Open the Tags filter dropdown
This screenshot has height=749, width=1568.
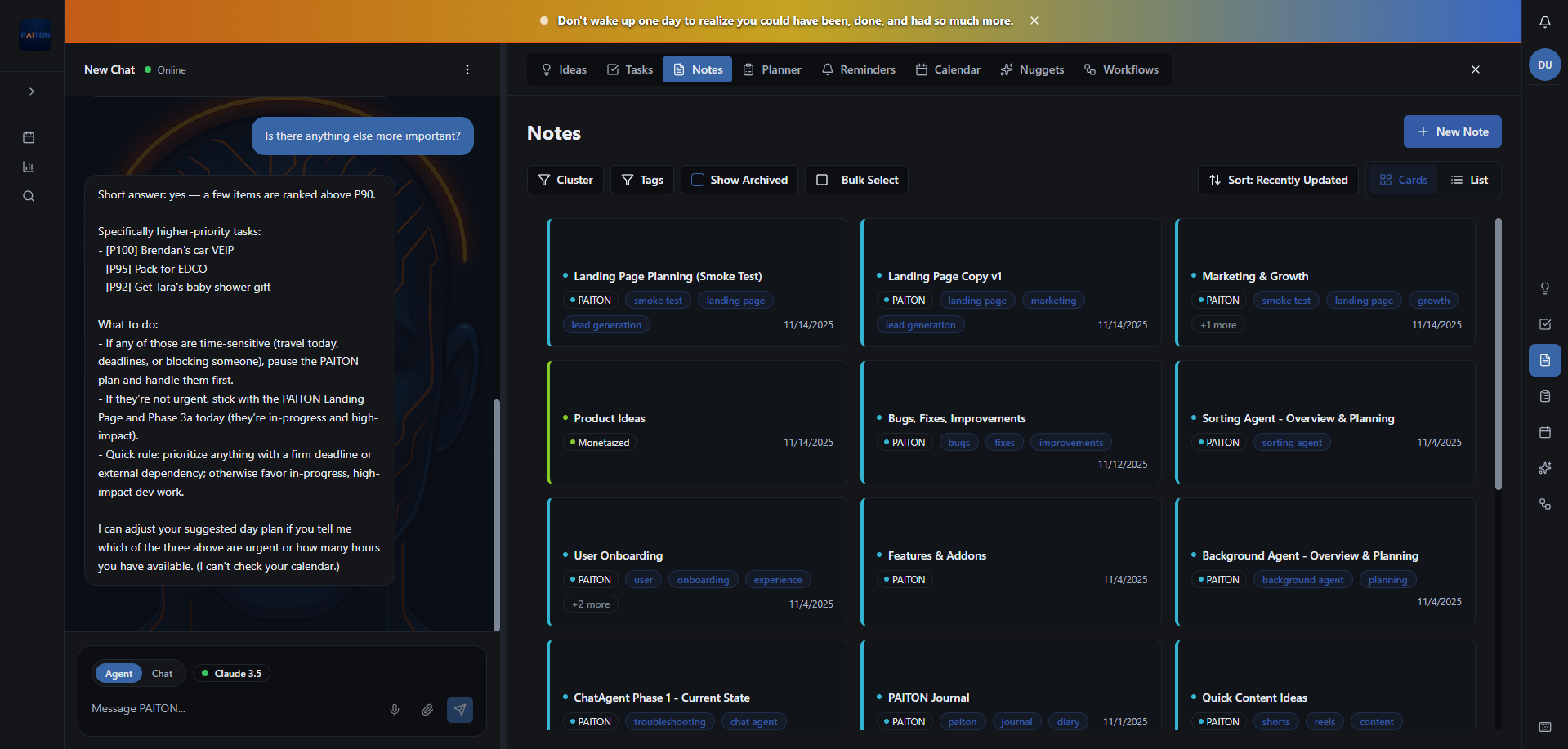click(x=642, y=180)
